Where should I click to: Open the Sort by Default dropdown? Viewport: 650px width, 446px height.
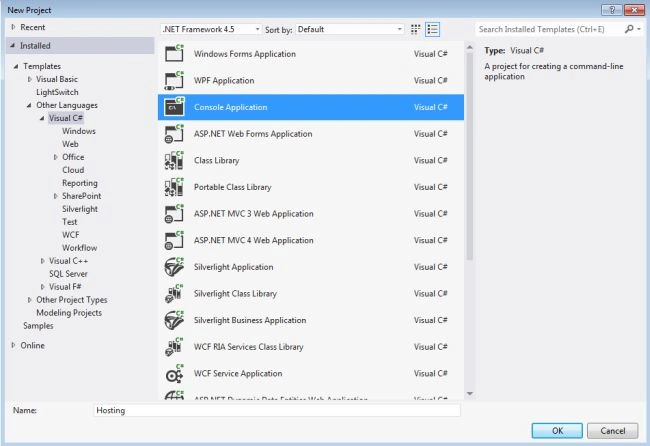(349, 29)
